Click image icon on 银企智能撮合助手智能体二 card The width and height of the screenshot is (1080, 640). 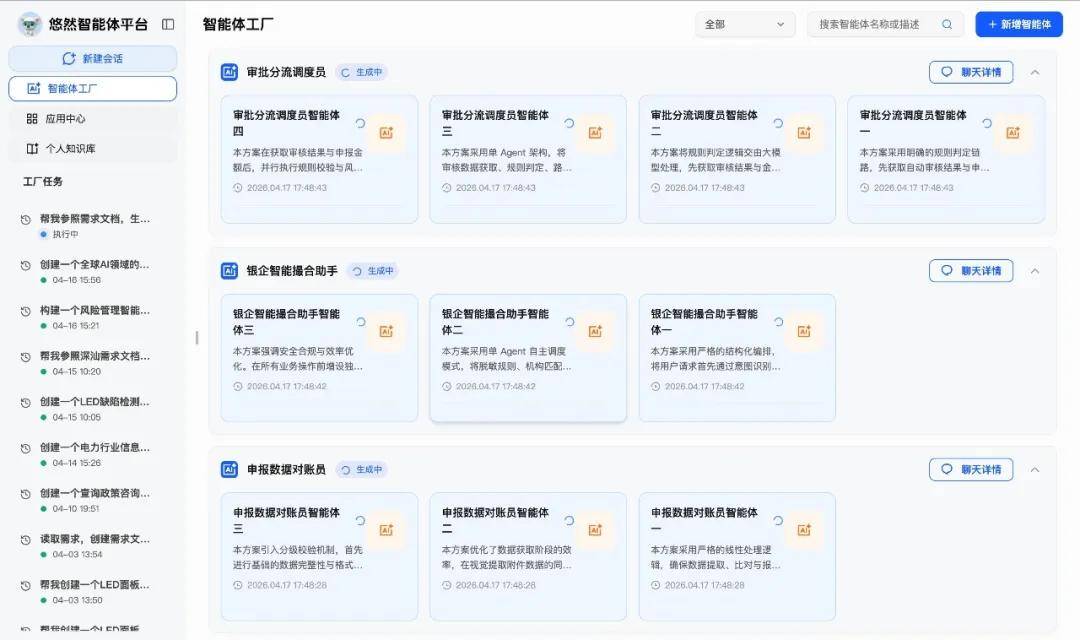[x=596, y=331]
